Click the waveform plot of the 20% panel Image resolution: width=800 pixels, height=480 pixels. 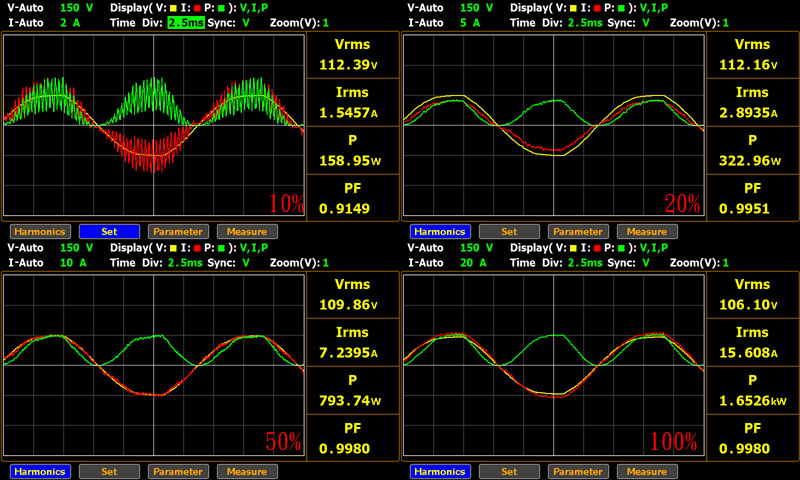tap(554, 125)
